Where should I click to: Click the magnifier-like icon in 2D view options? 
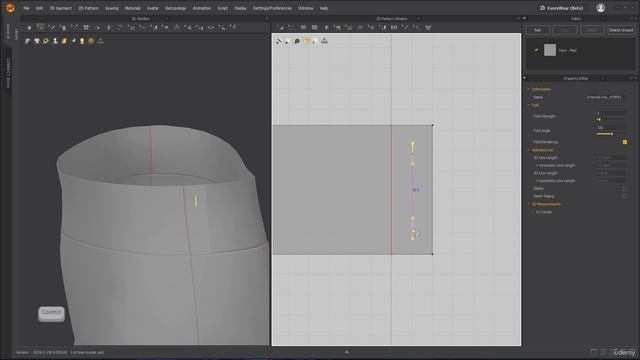point(297,41)
